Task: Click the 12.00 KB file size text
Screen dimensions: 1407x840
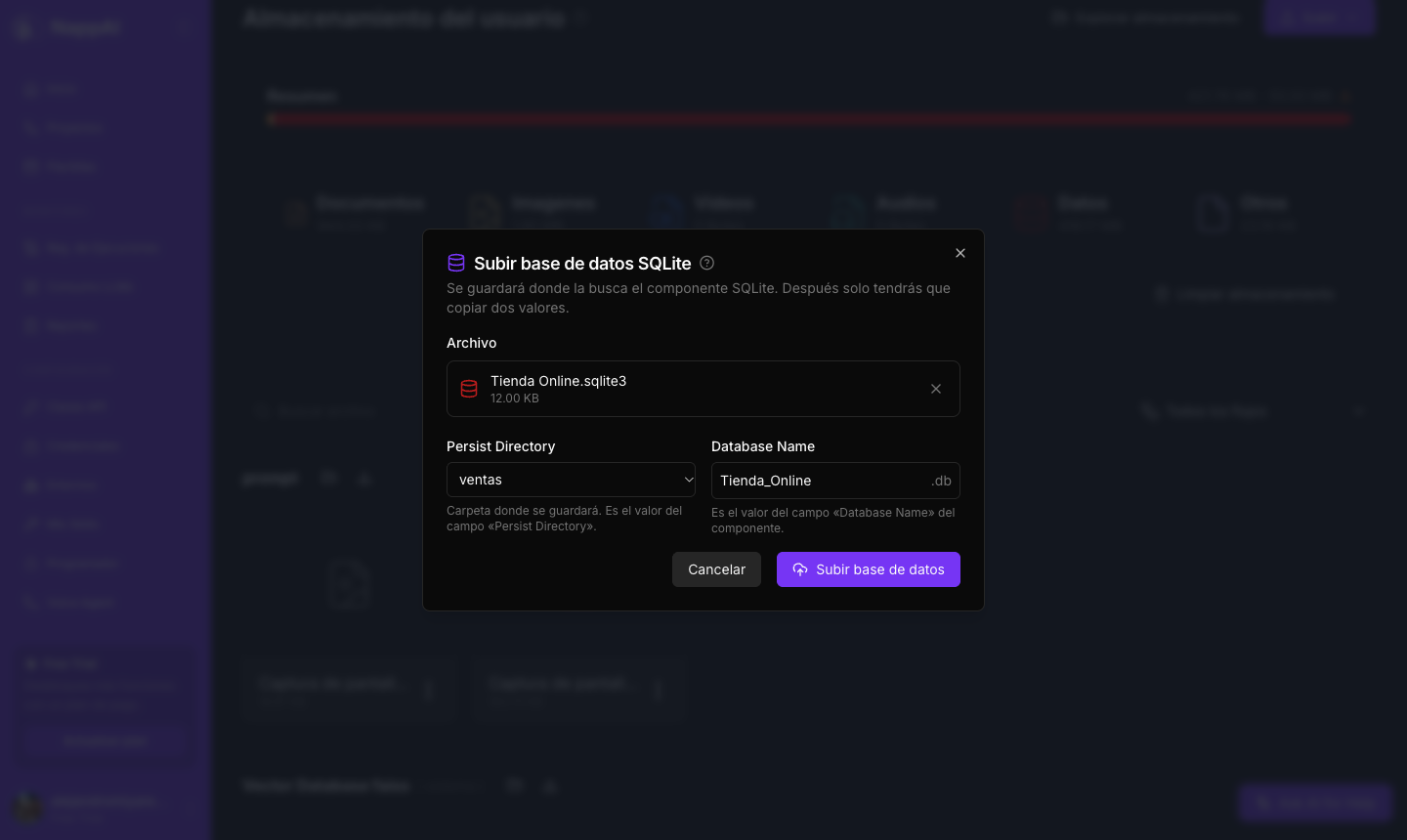Action: (515, 399)
